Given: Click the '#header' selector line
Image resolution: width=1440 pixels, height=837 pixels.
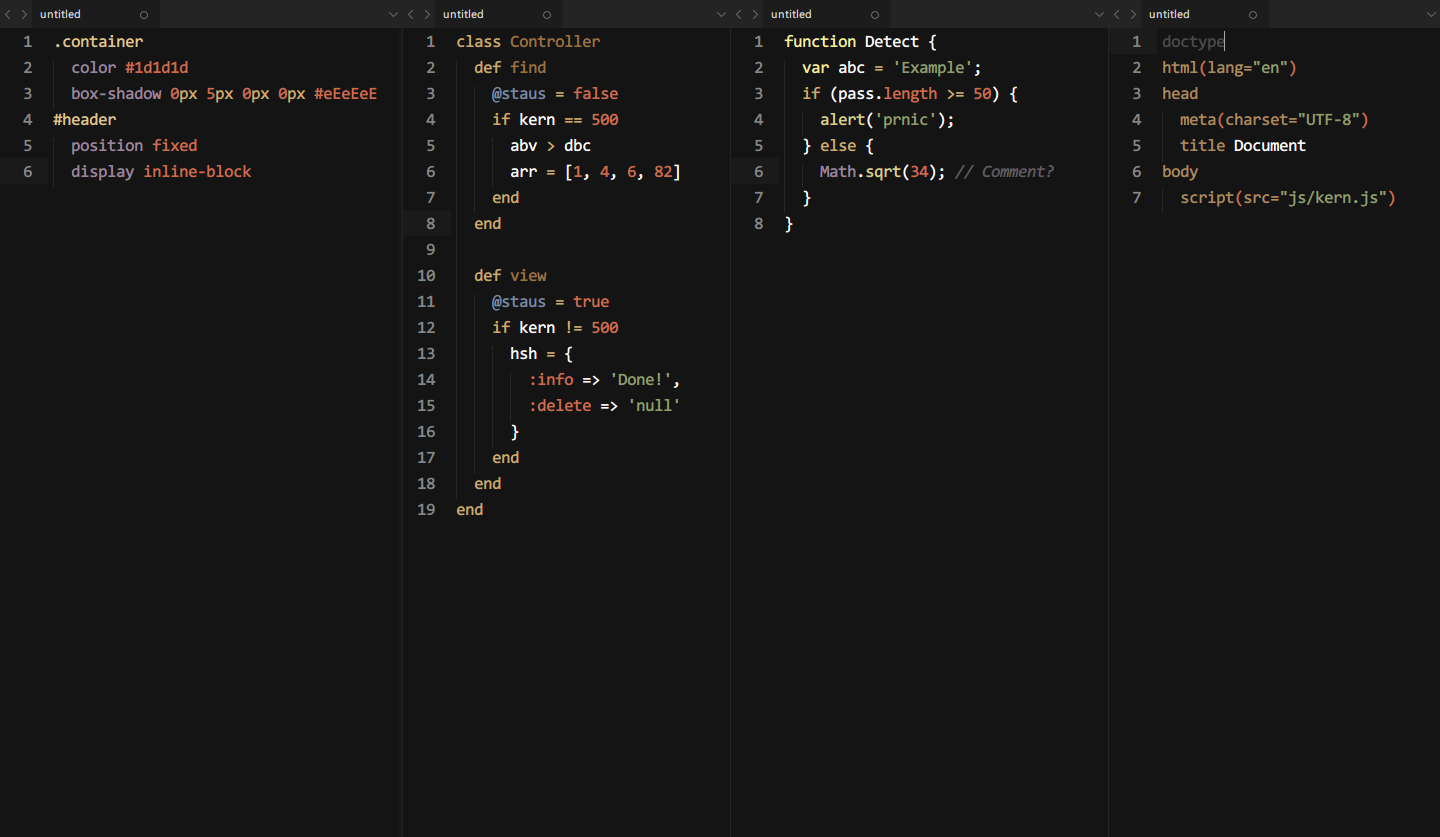Looking at the screenshot, I should pyautogui.click(x=84, y=120).
